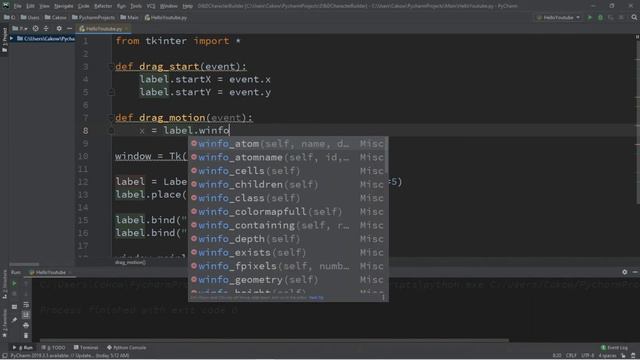Choose winfo_atomname from completion list
640x360 pixels.
pos(287,157)
